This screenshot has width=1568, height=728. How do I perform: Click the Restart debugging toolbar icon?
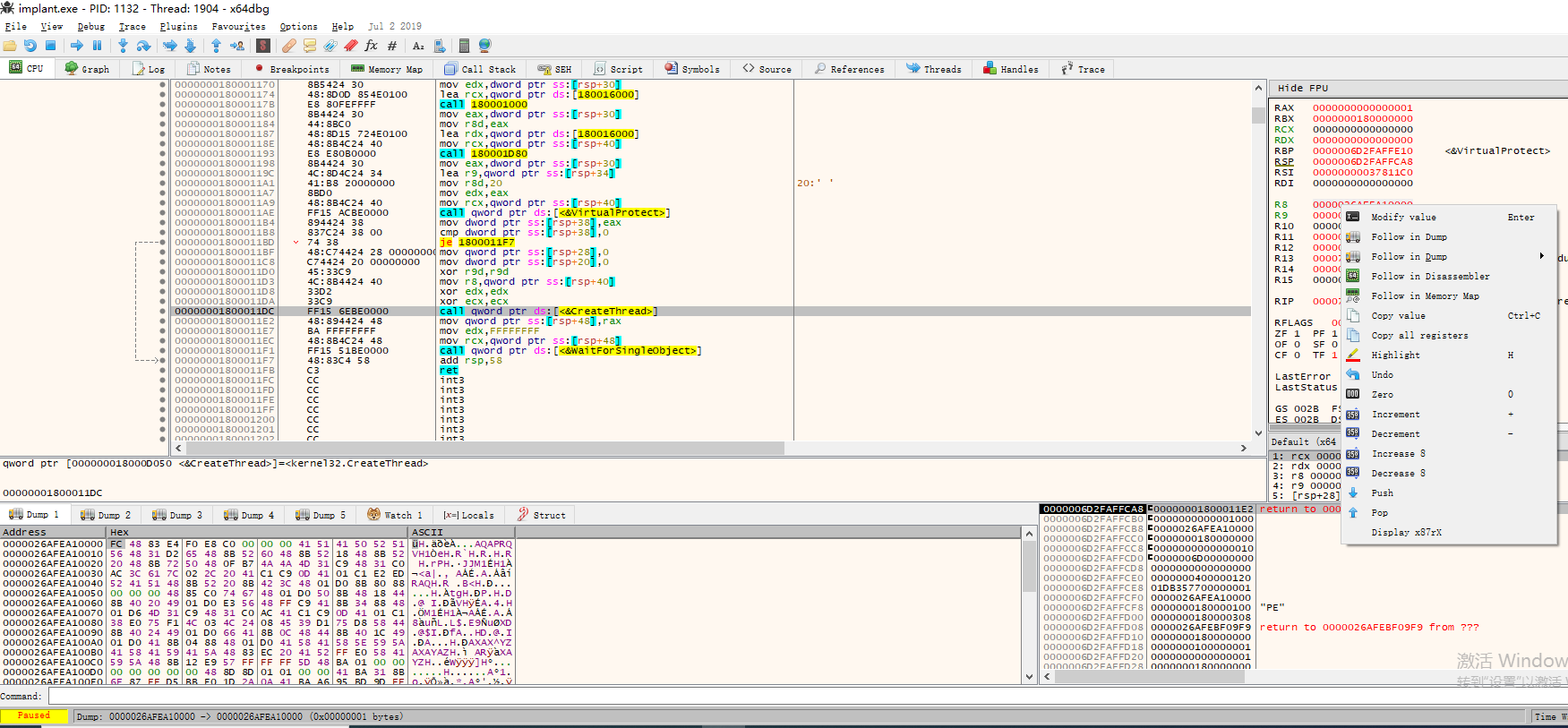(x=30, y=46)
